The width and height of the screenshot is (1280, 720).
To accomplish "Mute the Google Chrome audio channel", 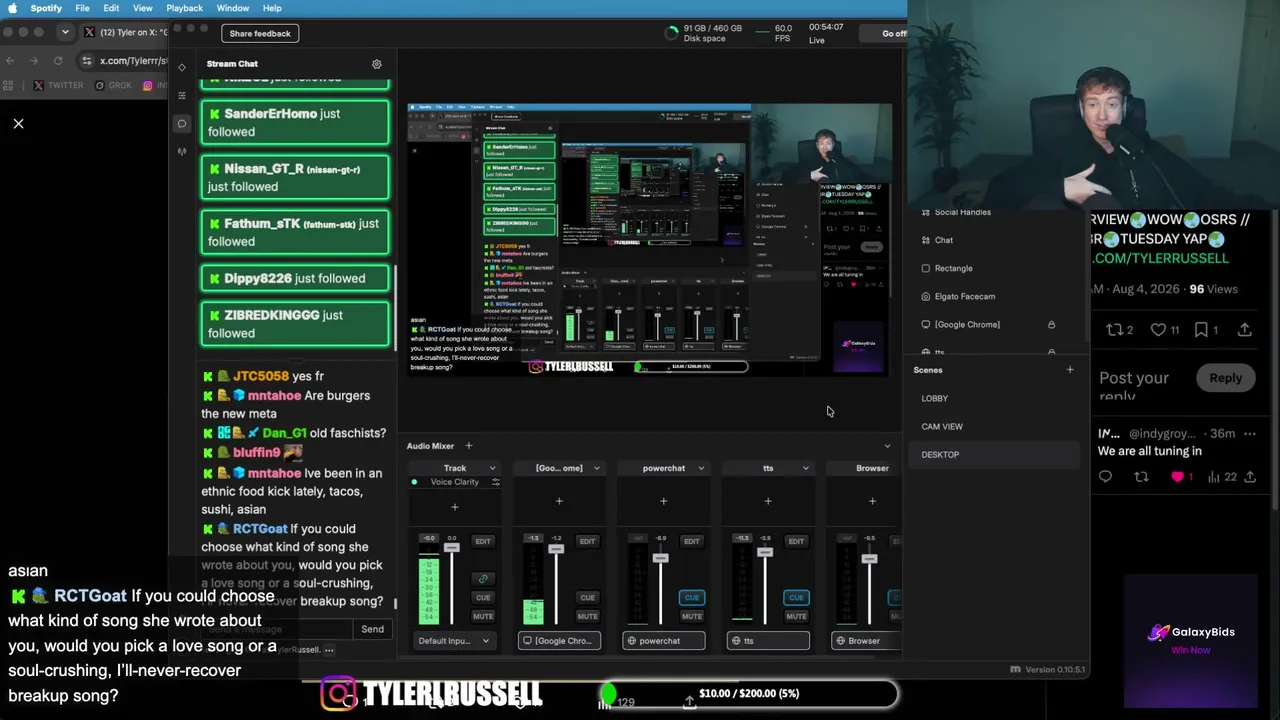I will [587, 616].
